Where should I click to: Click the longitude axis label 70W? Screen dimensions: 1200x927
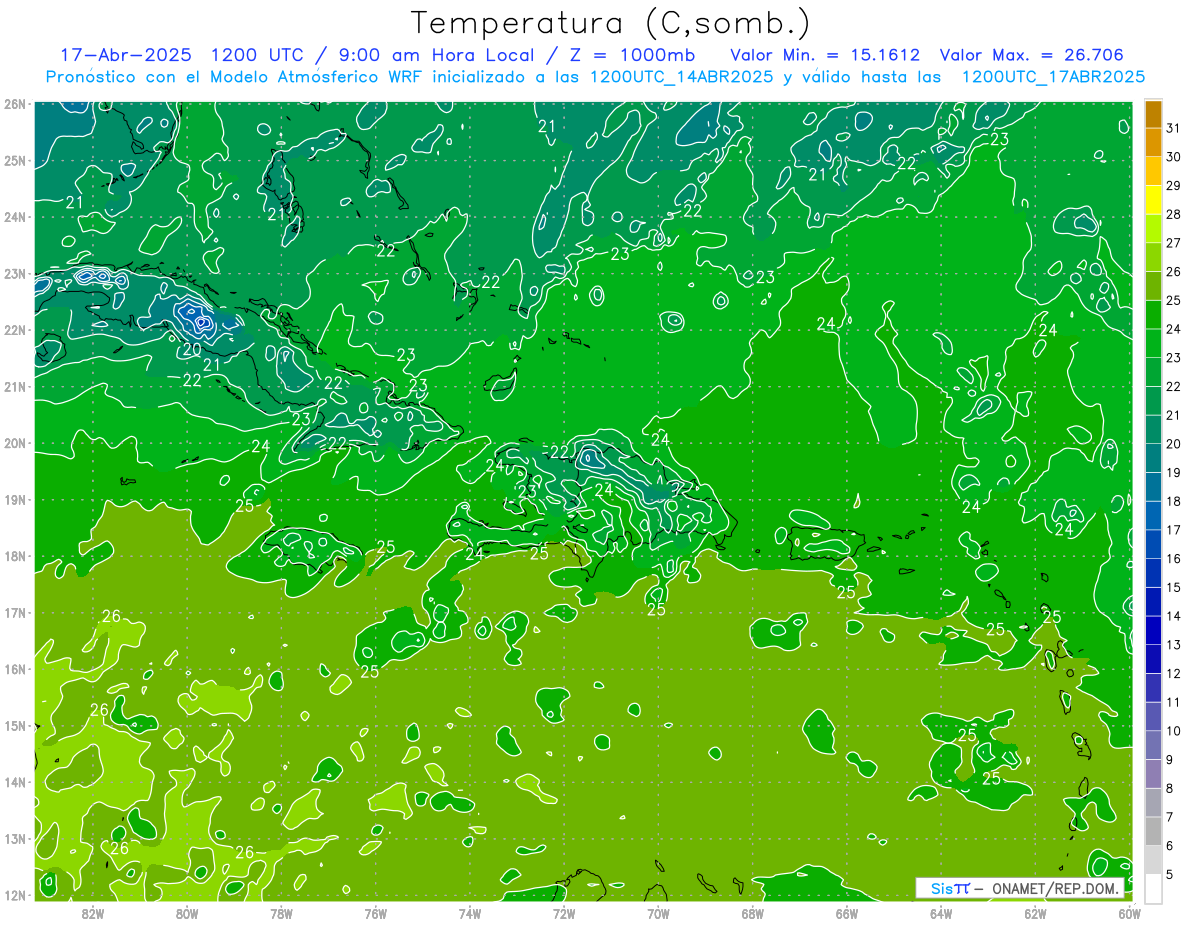tap(658, 913)
